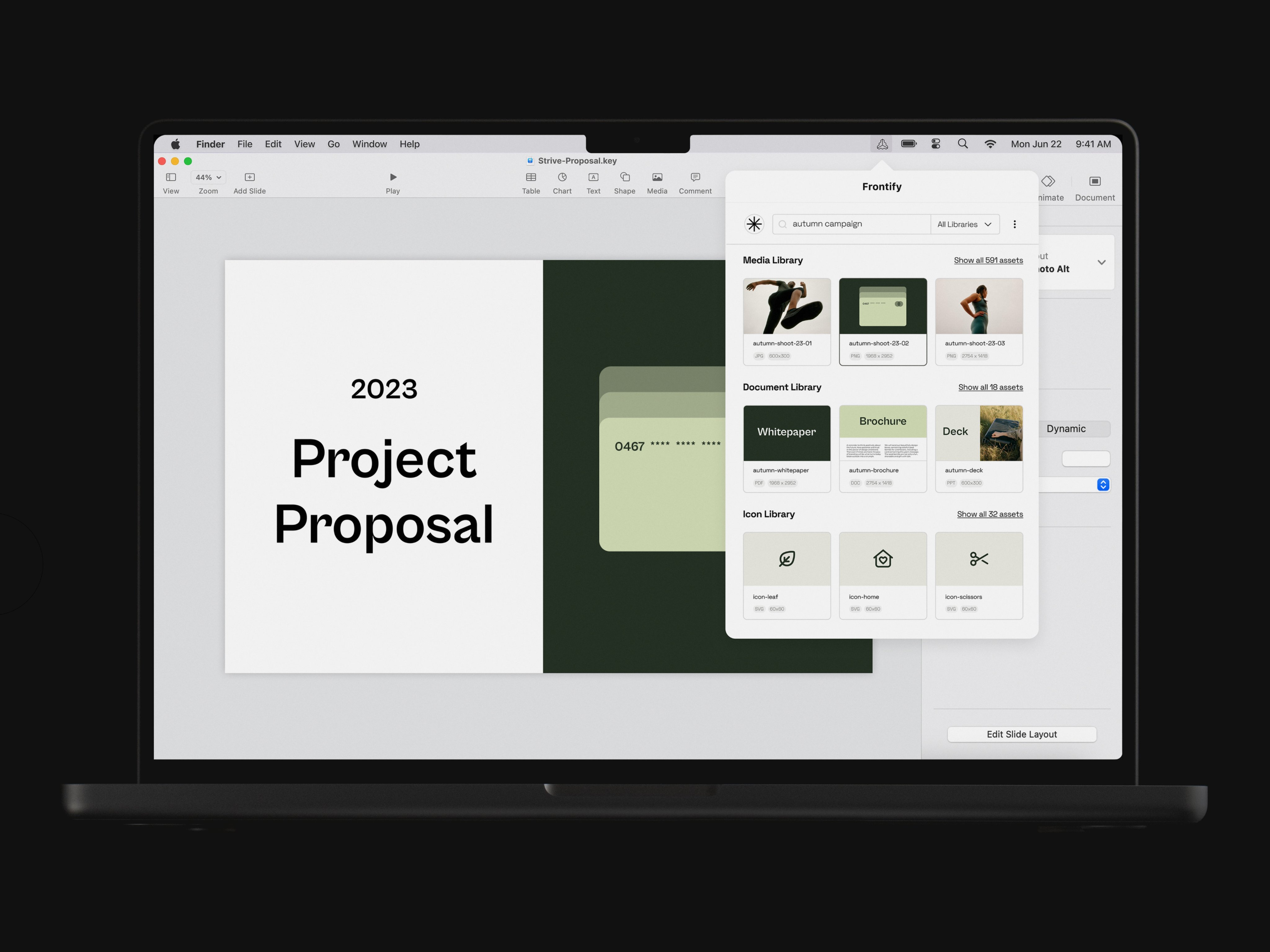Click the Mon Jun 22 date

click(x=1036, y=144)
